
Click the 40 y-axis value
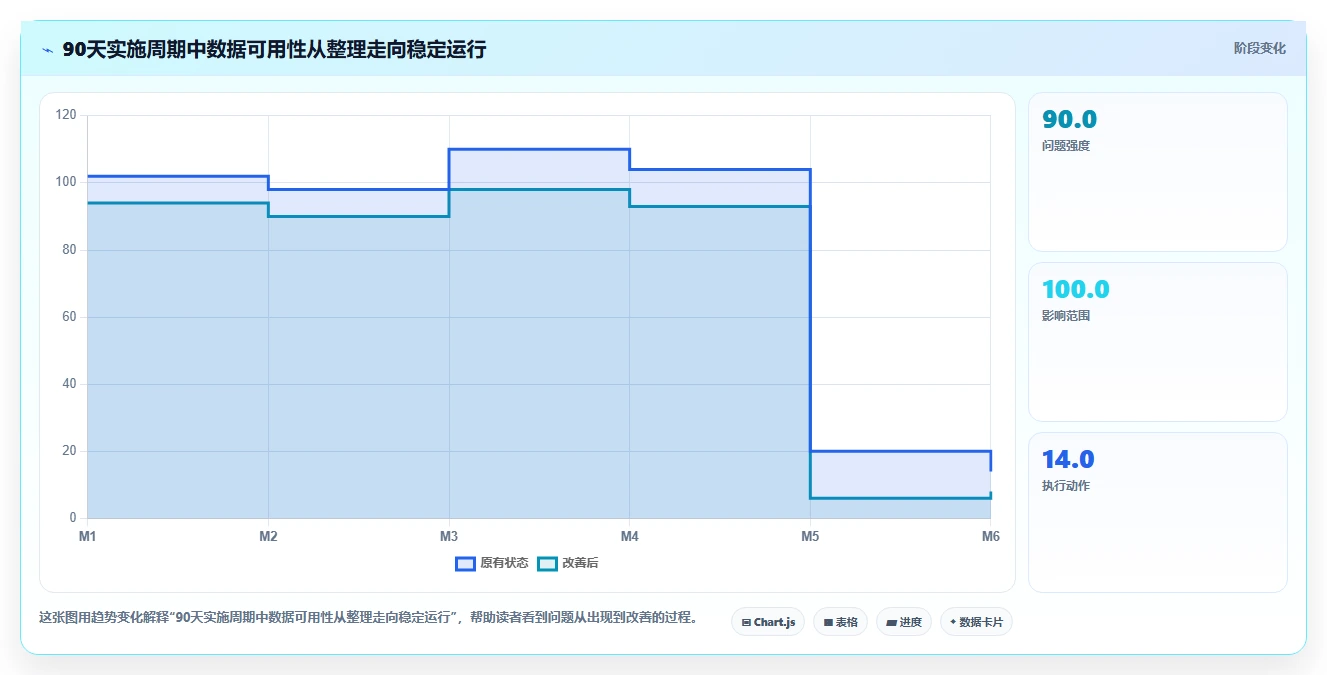(69, 384)
